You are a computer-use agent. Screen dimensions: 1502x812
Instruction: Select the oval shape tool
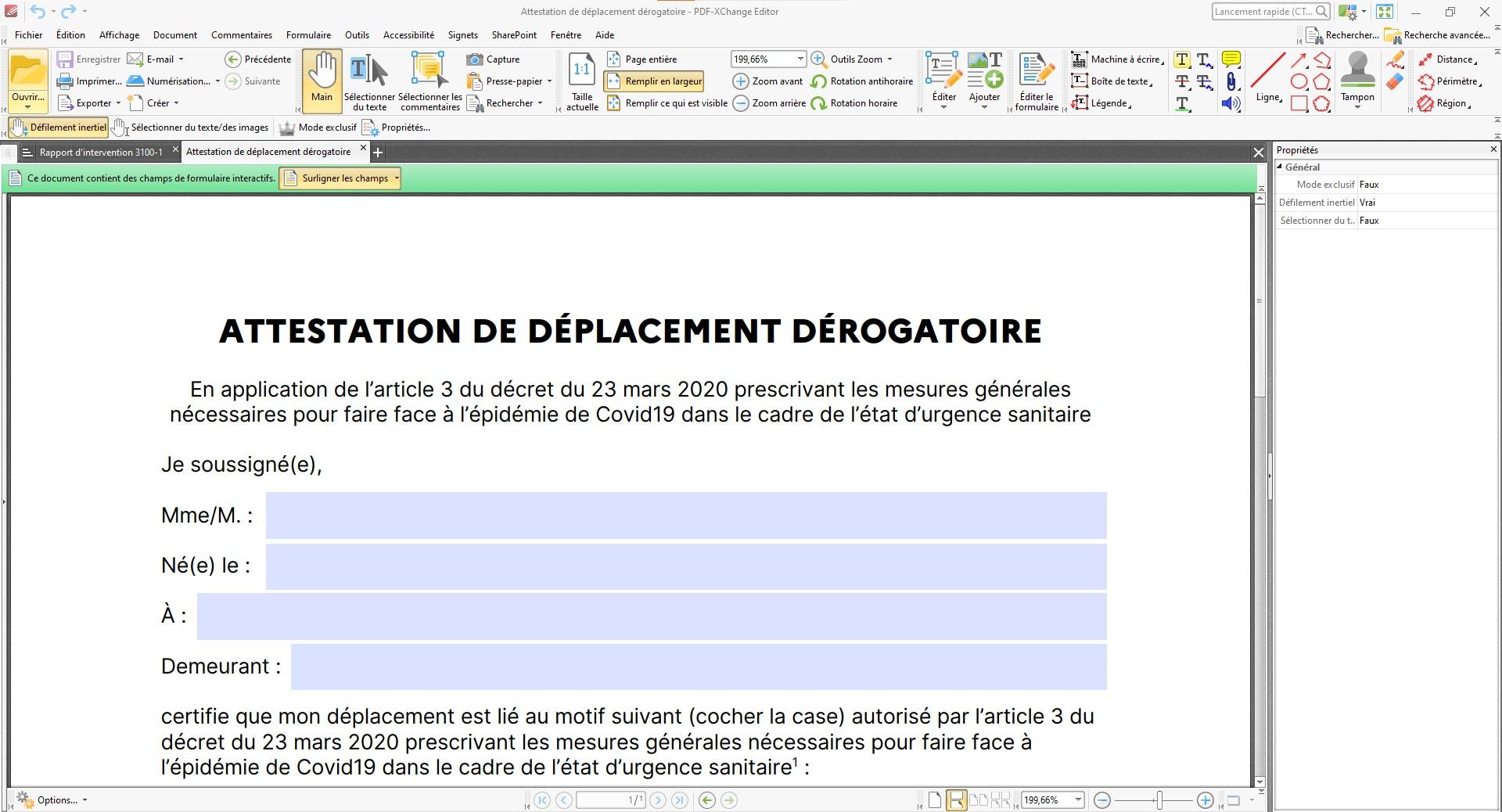[x=1299, y=81]
